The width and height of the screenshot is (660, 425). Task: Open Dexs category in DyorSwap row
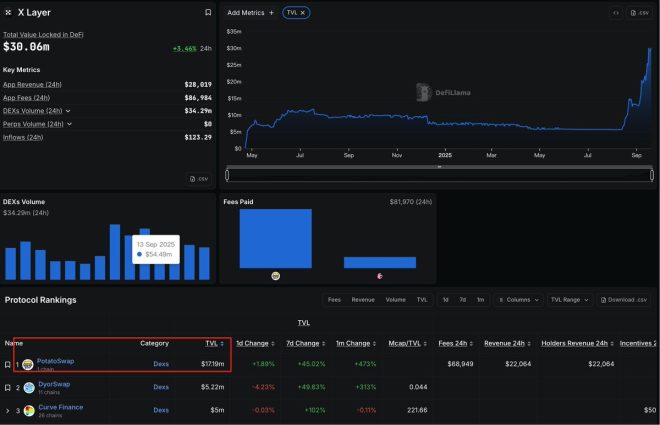[161, 387]
